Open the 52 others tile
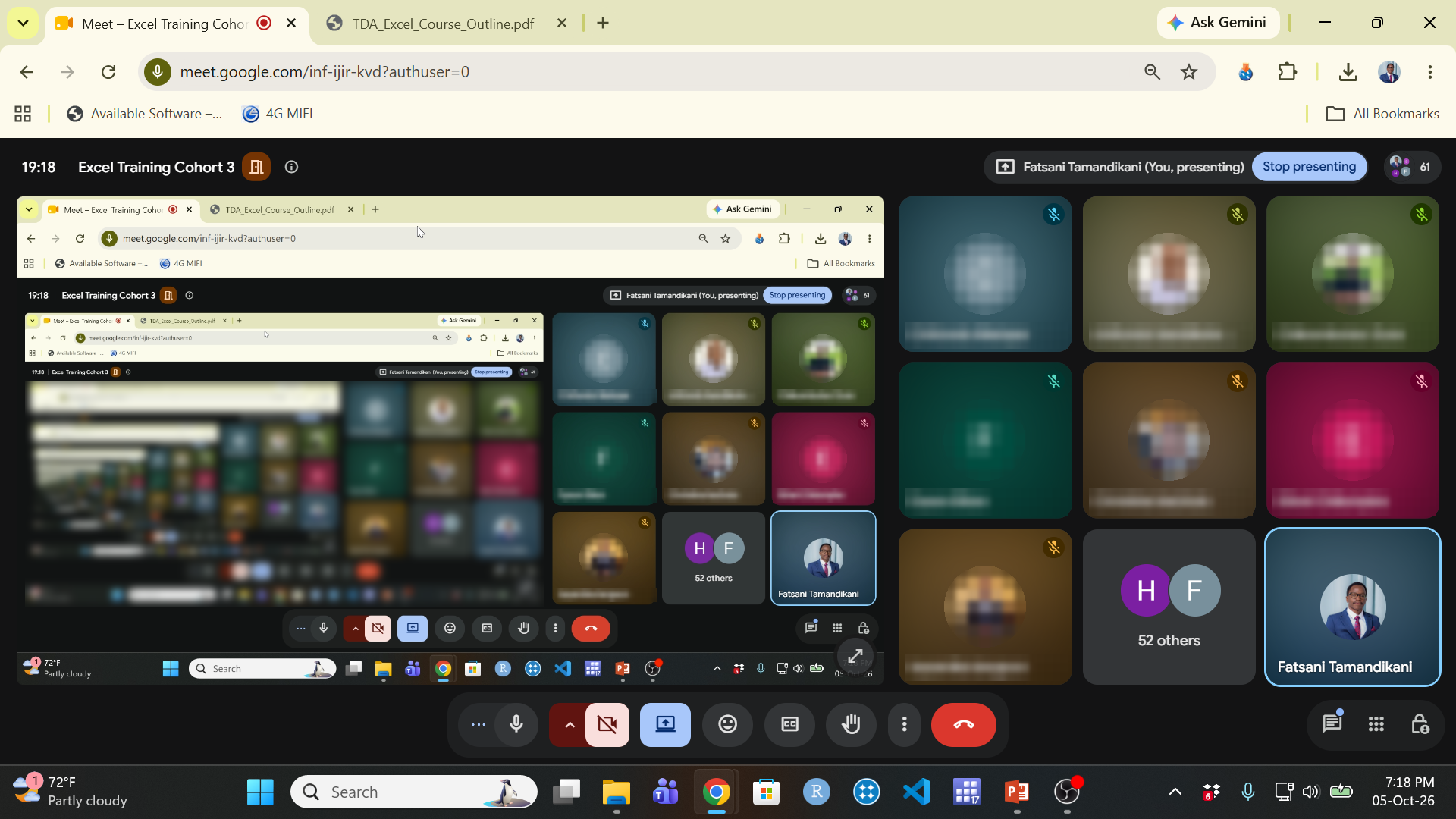Screen dimensions: 1456x819 coord(1169,607)
